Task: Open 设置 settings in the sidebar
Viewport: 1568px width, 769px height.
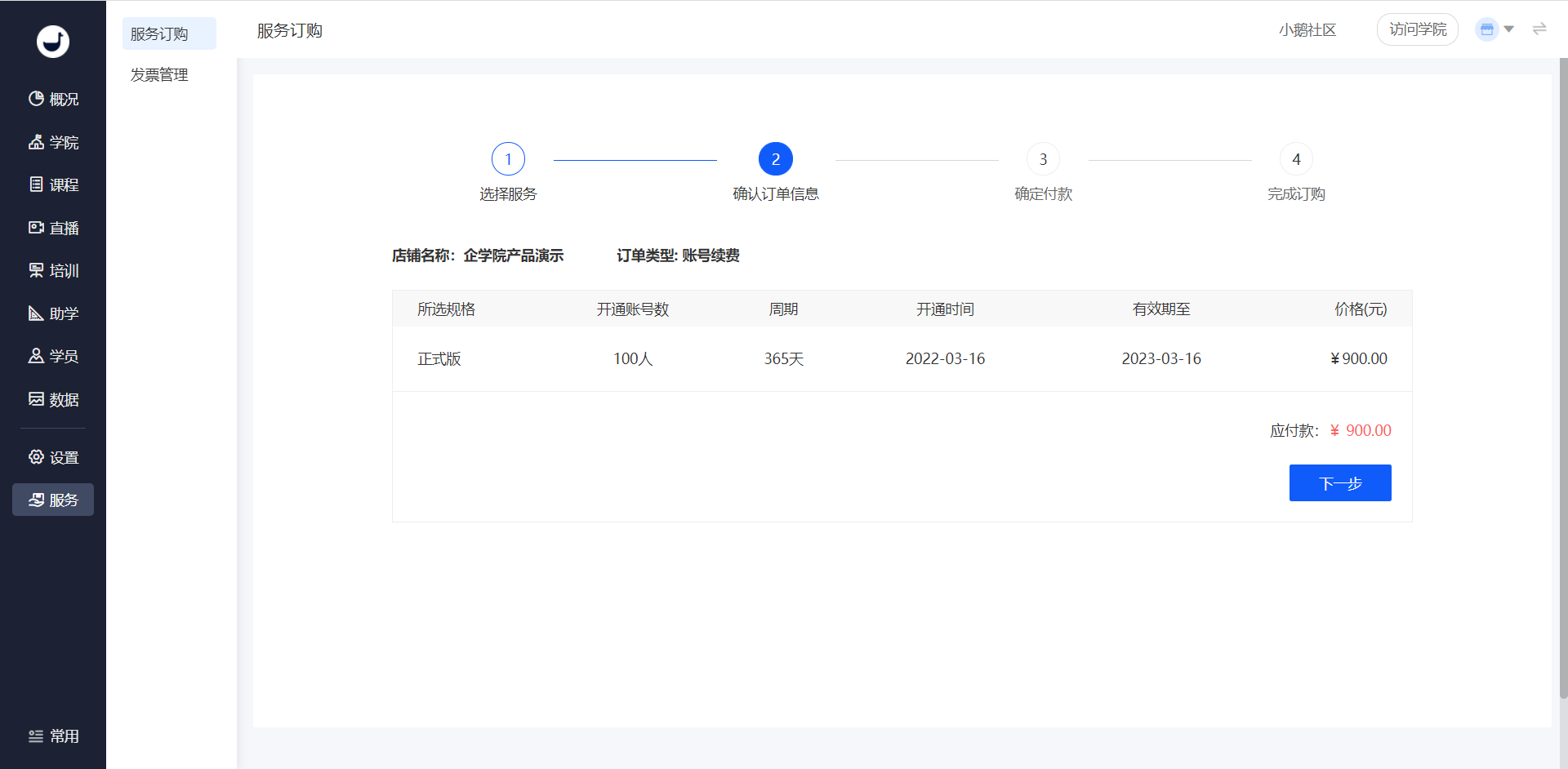Action: point(53,457)
